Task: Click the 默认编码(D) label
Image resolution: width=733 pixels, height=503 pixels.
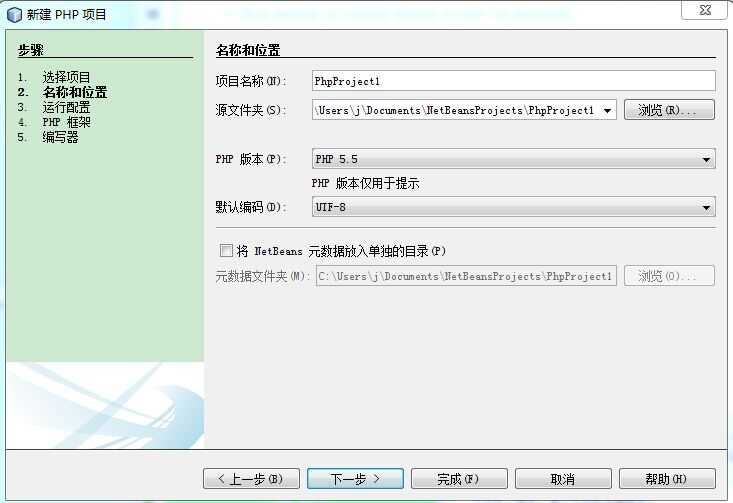Action: [251, 207]
